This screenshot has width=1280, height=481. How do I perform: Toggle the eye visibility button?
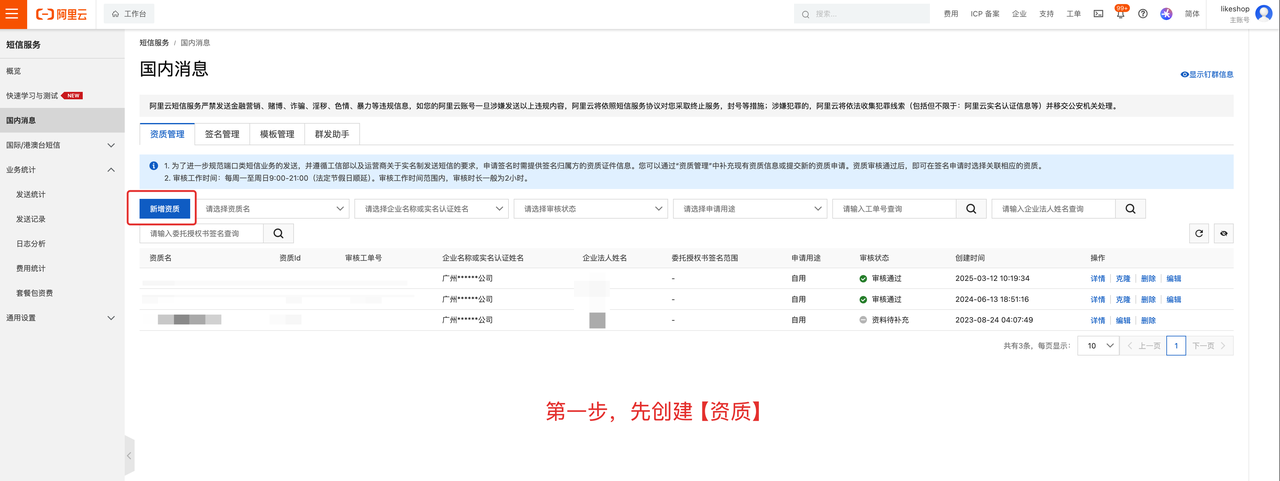(x=1224, y=233)
